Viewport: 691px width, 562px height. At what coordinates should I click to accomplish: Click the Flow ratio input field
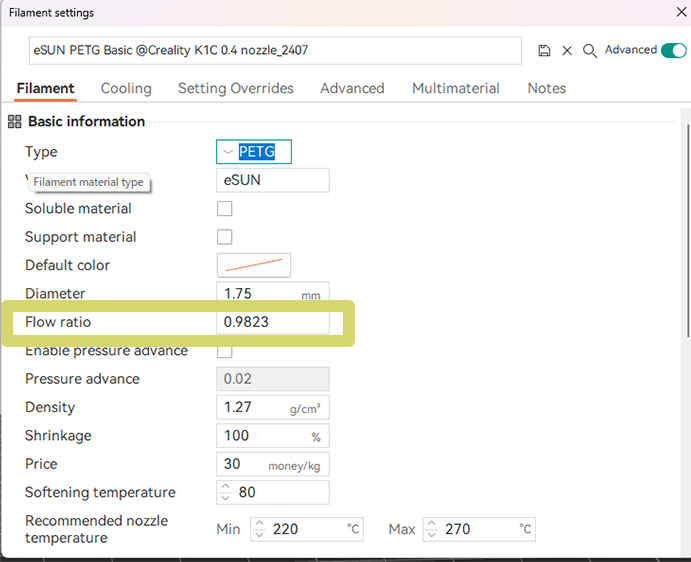pyautogui.click(x=272, y=322)
